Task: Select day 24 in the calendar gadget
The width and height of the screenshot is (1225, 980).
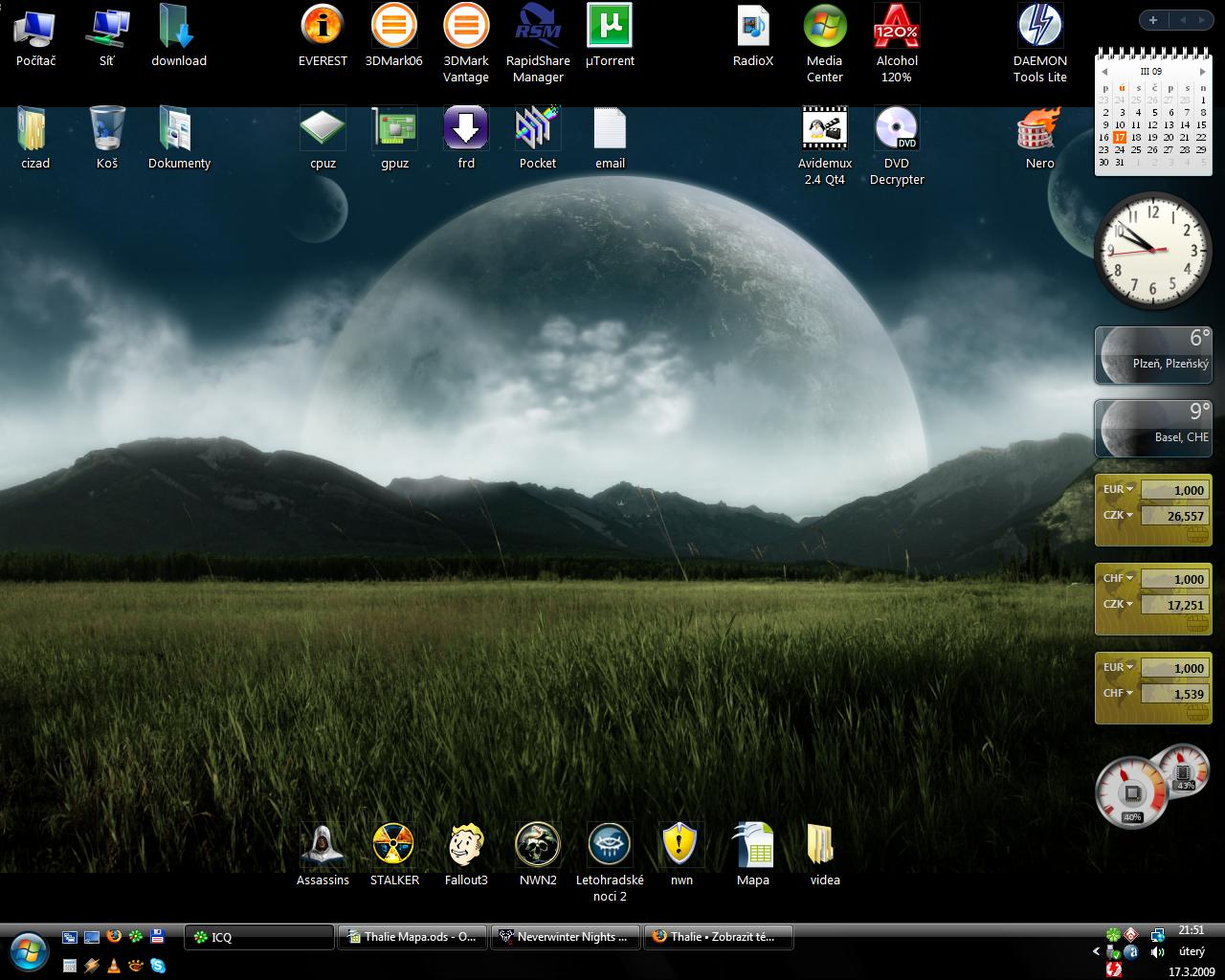Action: [x=1120, y=150]
